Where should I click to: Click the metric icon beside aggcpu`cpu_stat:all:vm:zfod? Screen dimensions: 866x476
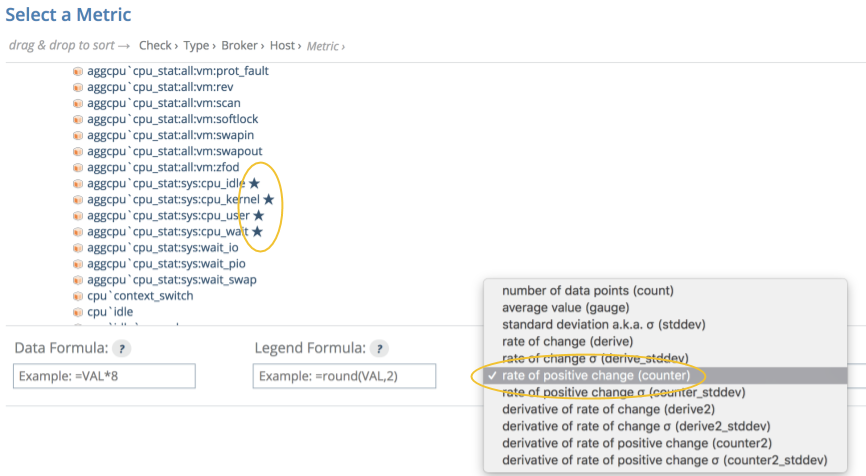[78, 167]
